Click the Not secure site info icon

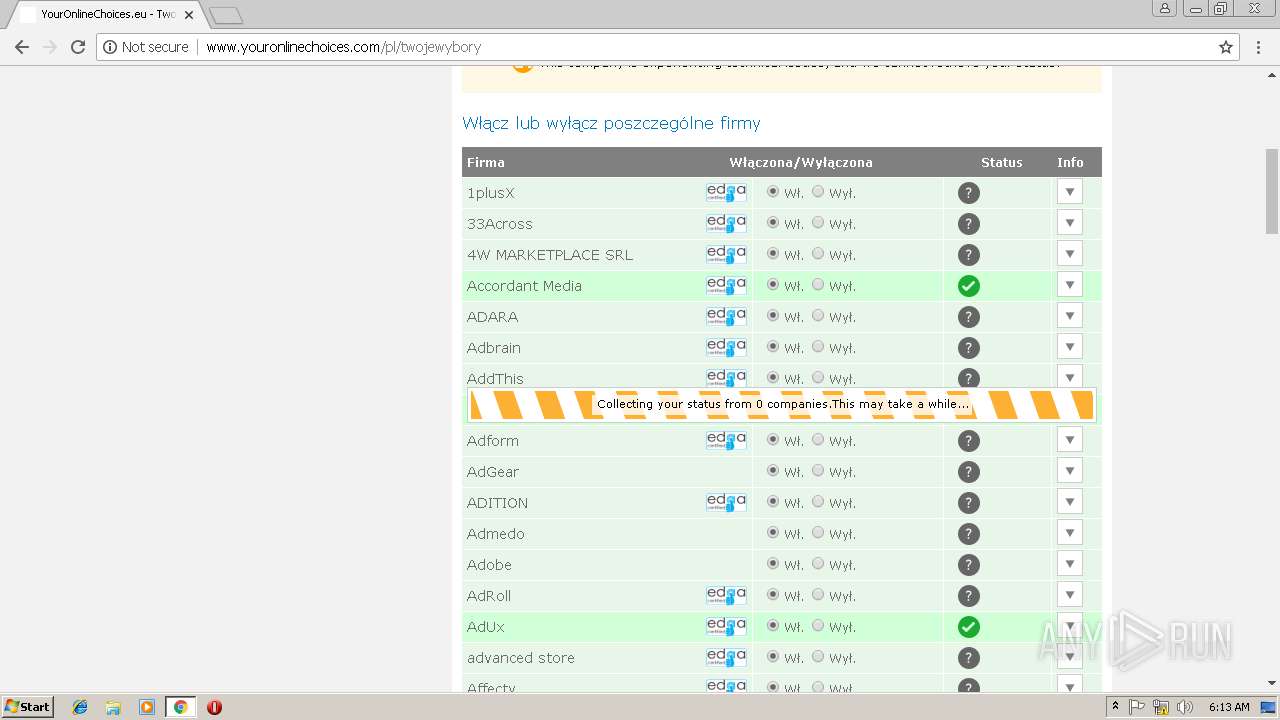pyautogui.click(x=110, y=47)
